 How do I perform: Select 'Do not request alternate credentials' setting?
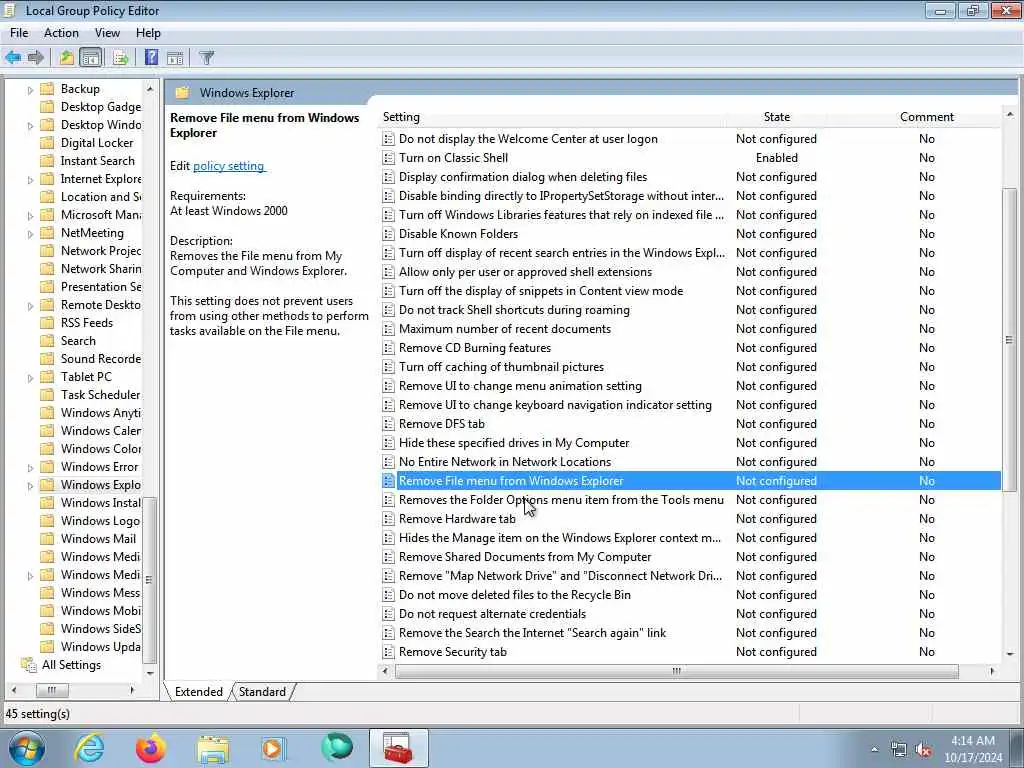(x=492, y=614)
